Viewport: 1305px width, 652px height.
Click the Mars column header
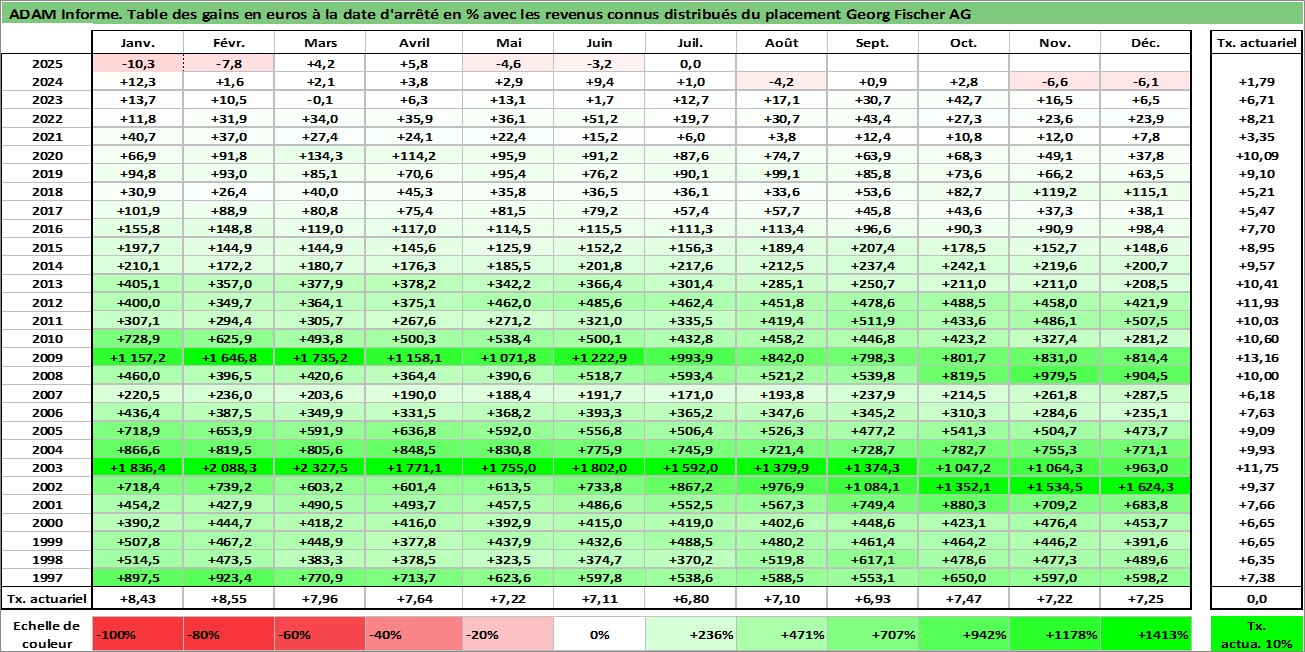click(x=320, y=43)
